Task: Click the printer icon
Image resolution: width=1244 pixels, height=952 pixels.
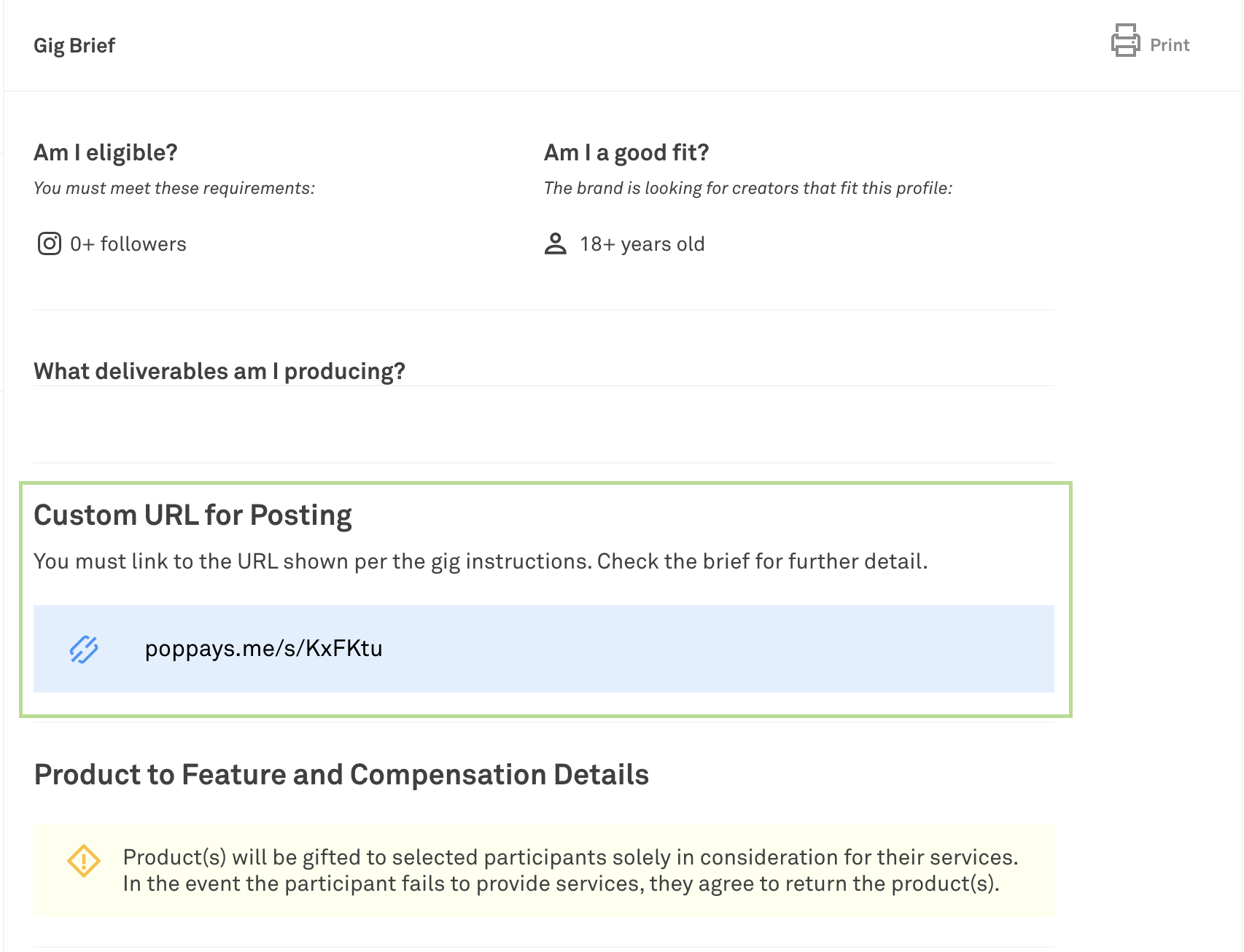Action: tap(1125, 41)
